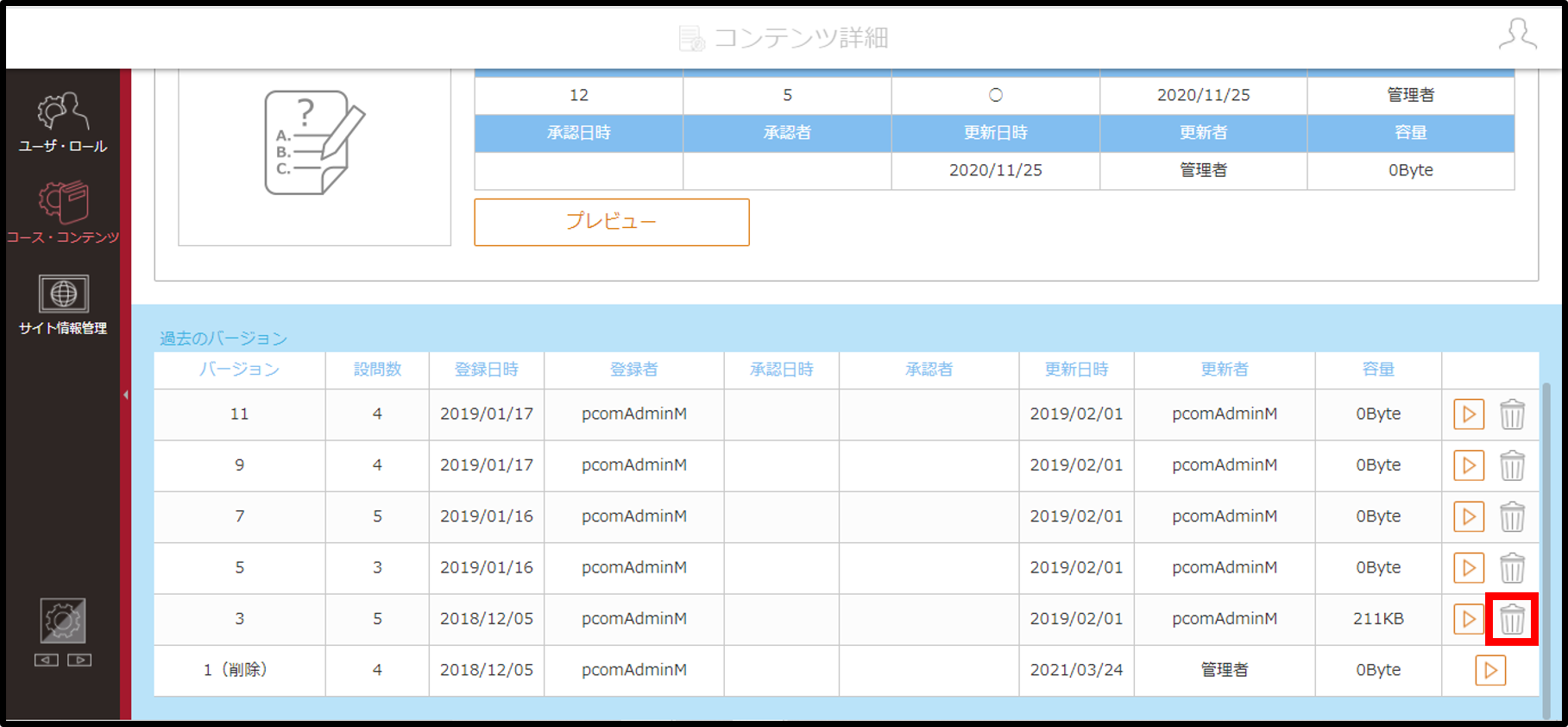The image size is (1568, 727).
Task: Click the left arrow below the gear icon
Action: [x=47, y=660]
